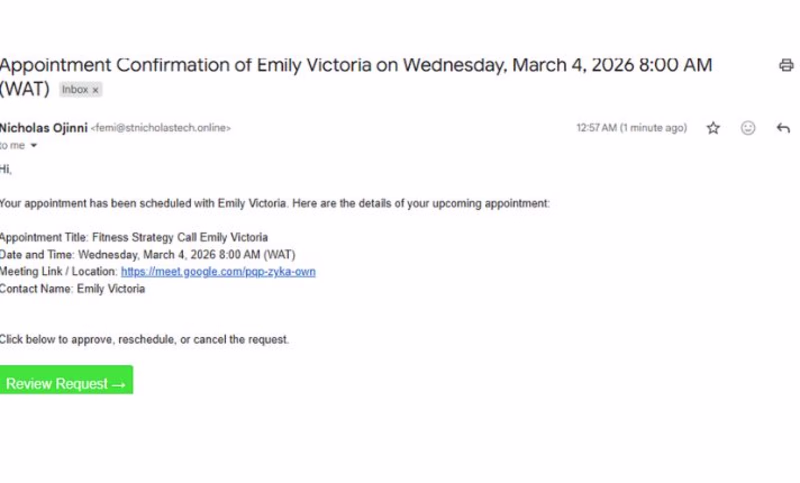Select the sender name Nicholas Ojinni

(x=44, y=128)
